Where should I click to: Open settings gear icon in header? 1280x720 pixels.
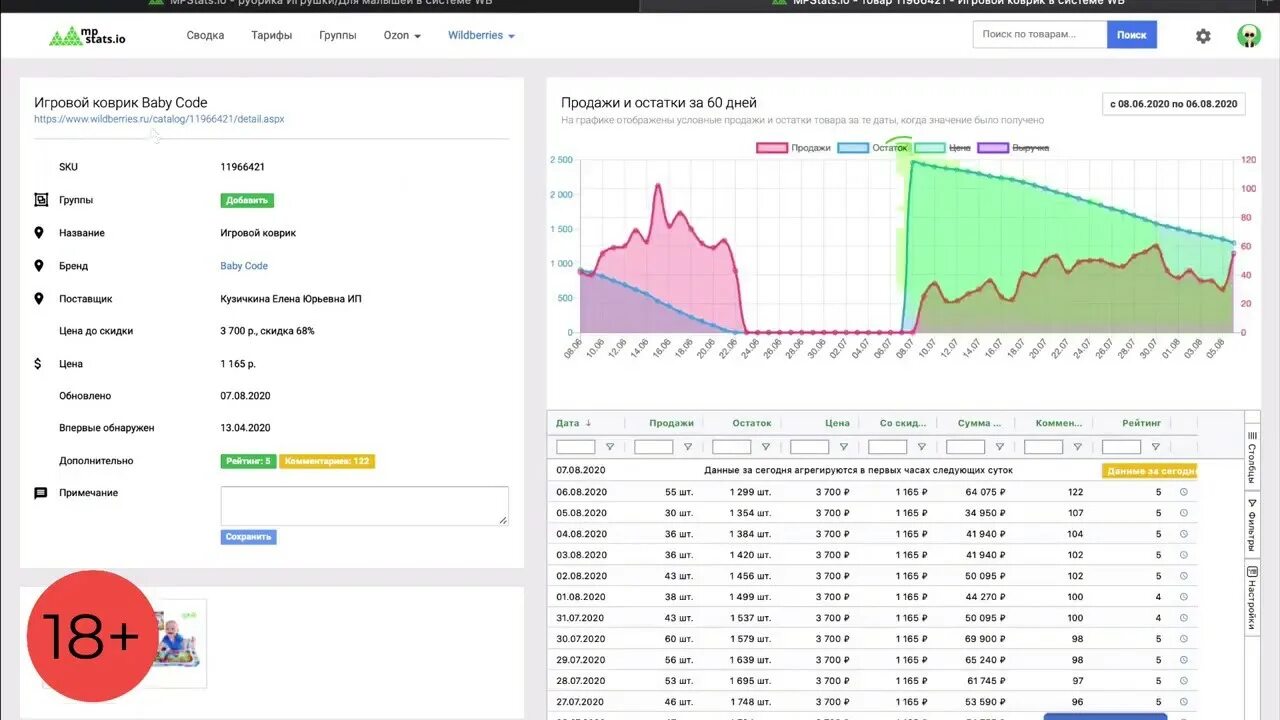pos(1203,36)
